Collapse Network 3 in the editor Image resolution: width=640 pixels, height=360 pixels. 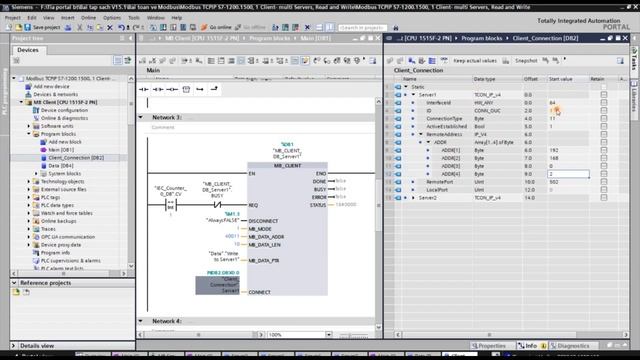click(x=141, y=117)
